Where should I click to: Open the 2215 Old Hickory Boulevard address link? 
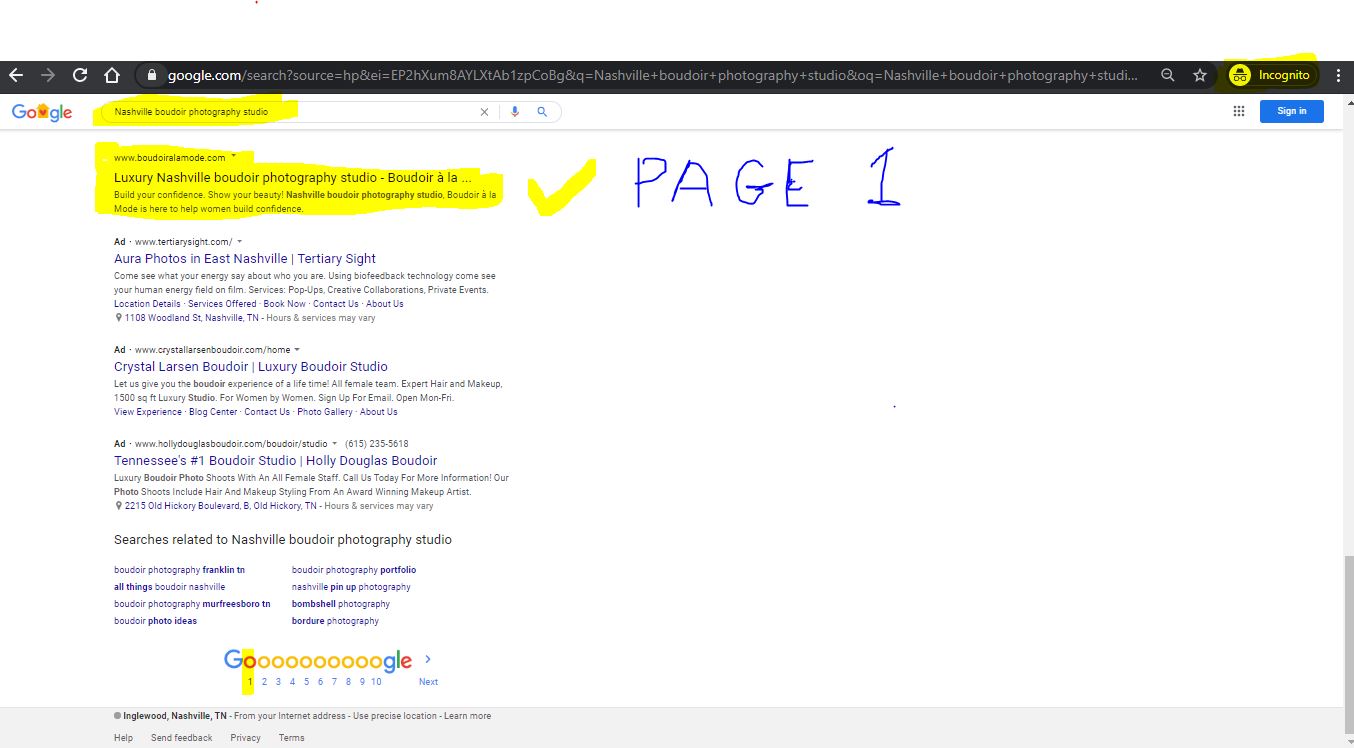tap(221, 506)
